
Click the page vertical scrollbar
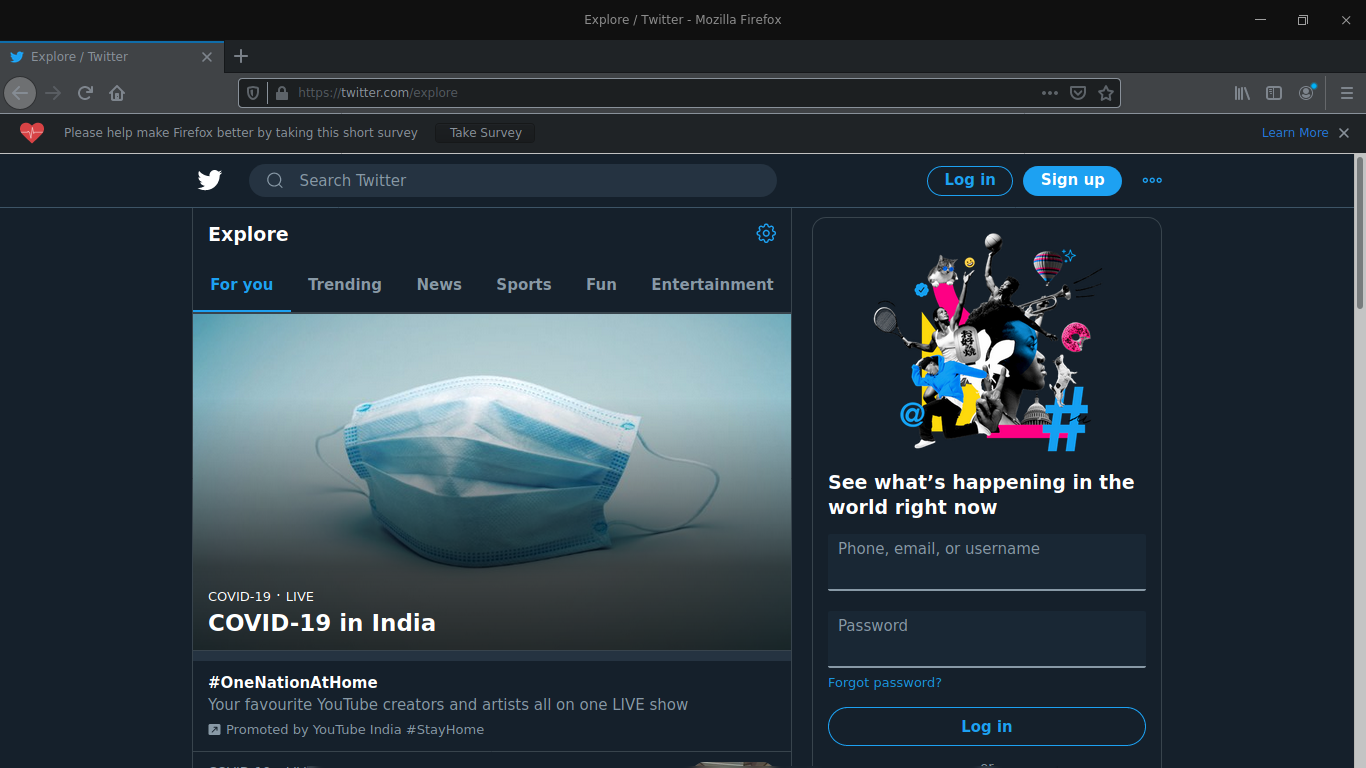[x=1360, y=232]
